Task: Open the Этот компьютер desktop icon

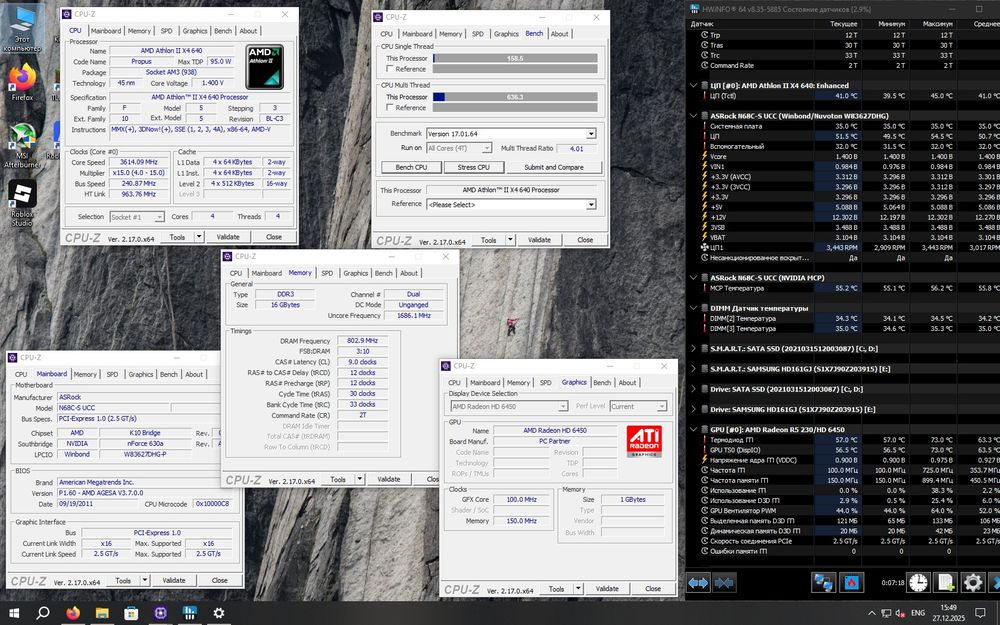Action: tap(22, 29)
